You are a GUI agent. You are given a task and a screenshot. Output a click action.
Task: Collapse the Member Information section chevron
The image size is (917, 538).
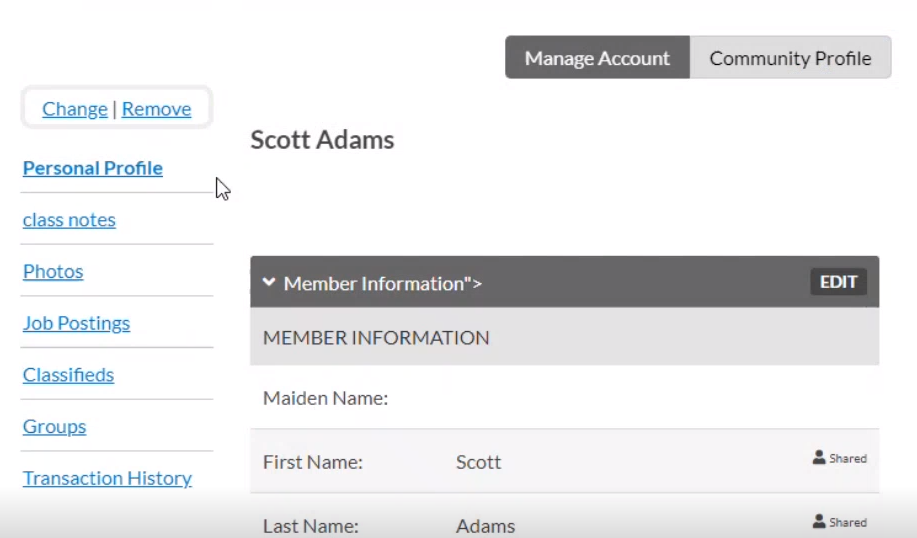click(268, 283)
